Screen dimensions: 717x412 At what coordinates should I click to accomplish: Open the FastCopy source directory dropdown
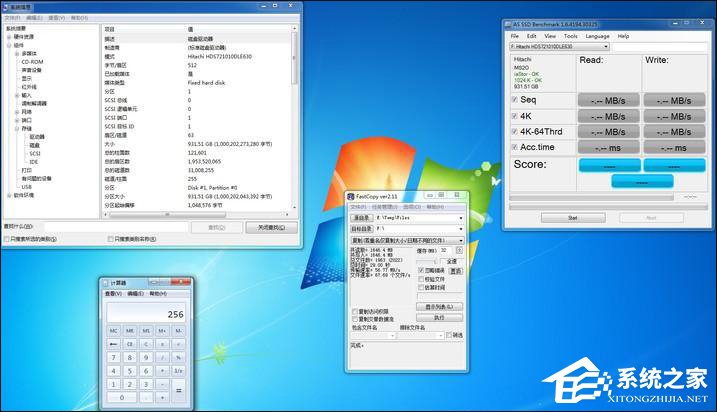pos(460,218)
